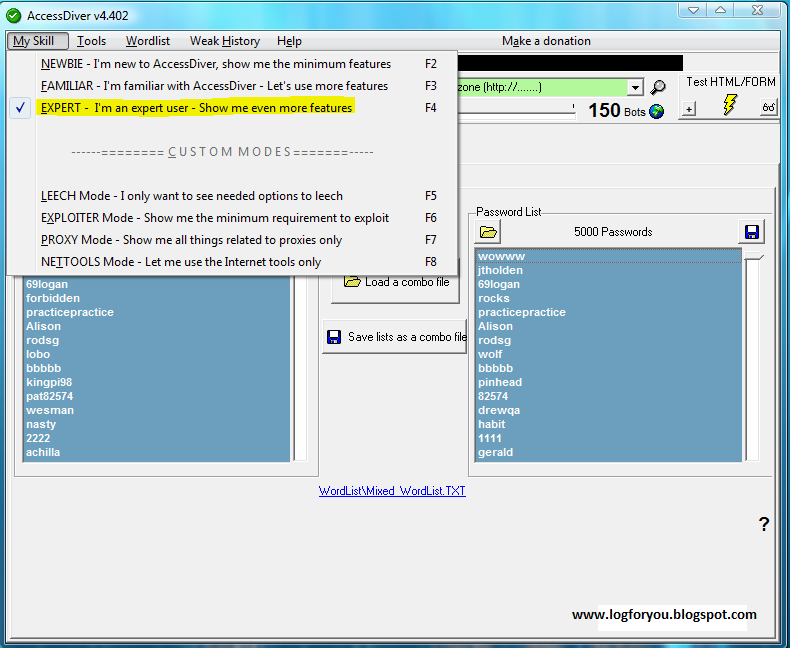Screen dimensions: 790x648
Task: Click the '5000 Passwords' count label
Action: (x=613, y=232)
